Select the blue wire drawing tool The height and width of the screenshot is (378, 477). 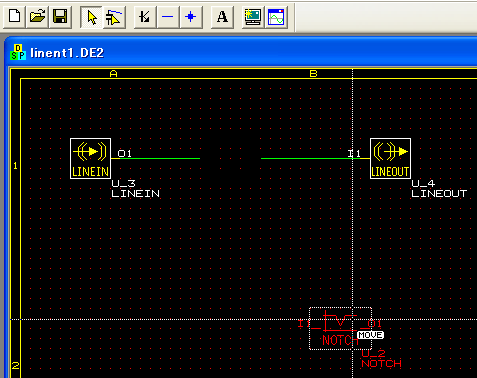click(168, 17)
